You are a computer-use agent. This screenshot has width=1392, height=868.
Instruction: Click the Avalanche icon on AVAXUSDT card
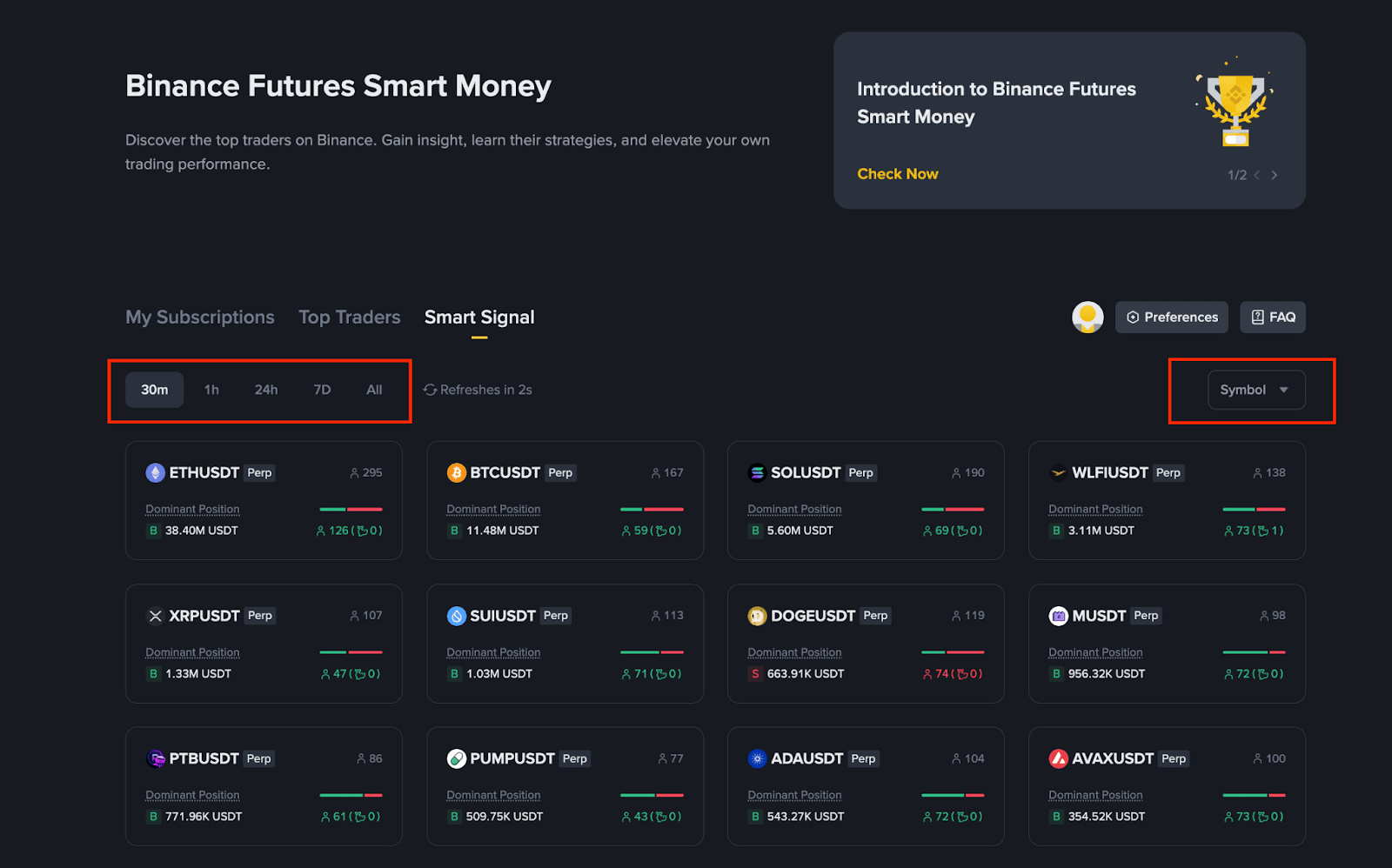tap(1058, 758)
